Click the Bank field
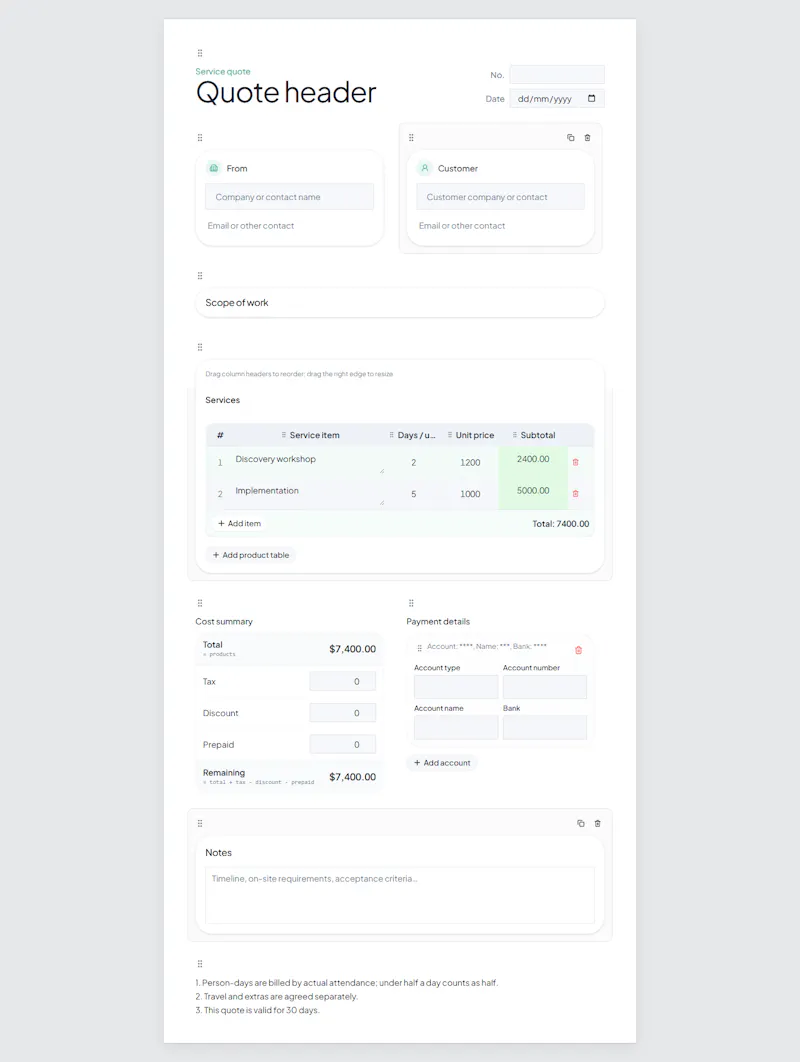 tap(545, 727)
